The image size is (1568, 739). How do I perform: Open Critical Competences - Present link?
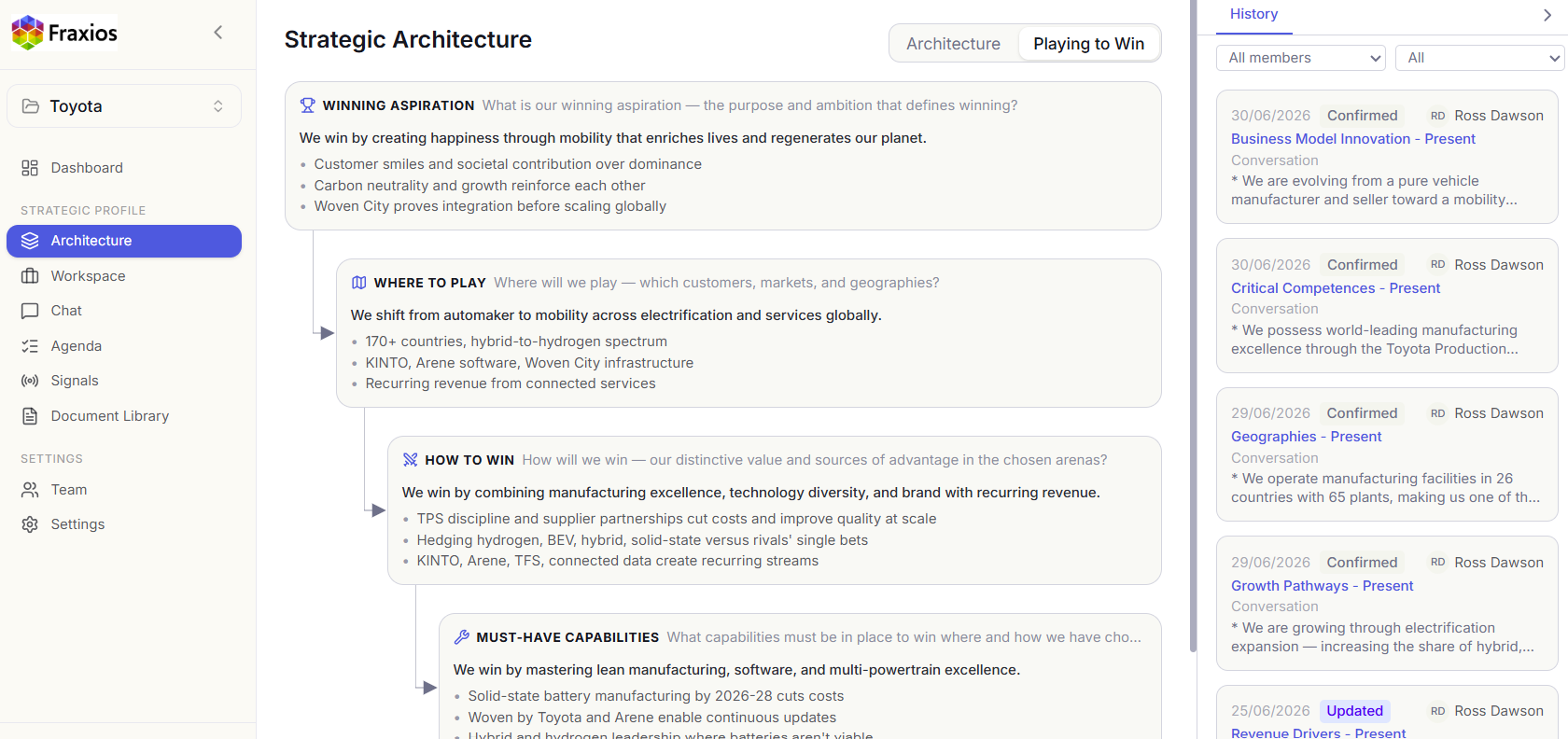tap(1336, 288)
